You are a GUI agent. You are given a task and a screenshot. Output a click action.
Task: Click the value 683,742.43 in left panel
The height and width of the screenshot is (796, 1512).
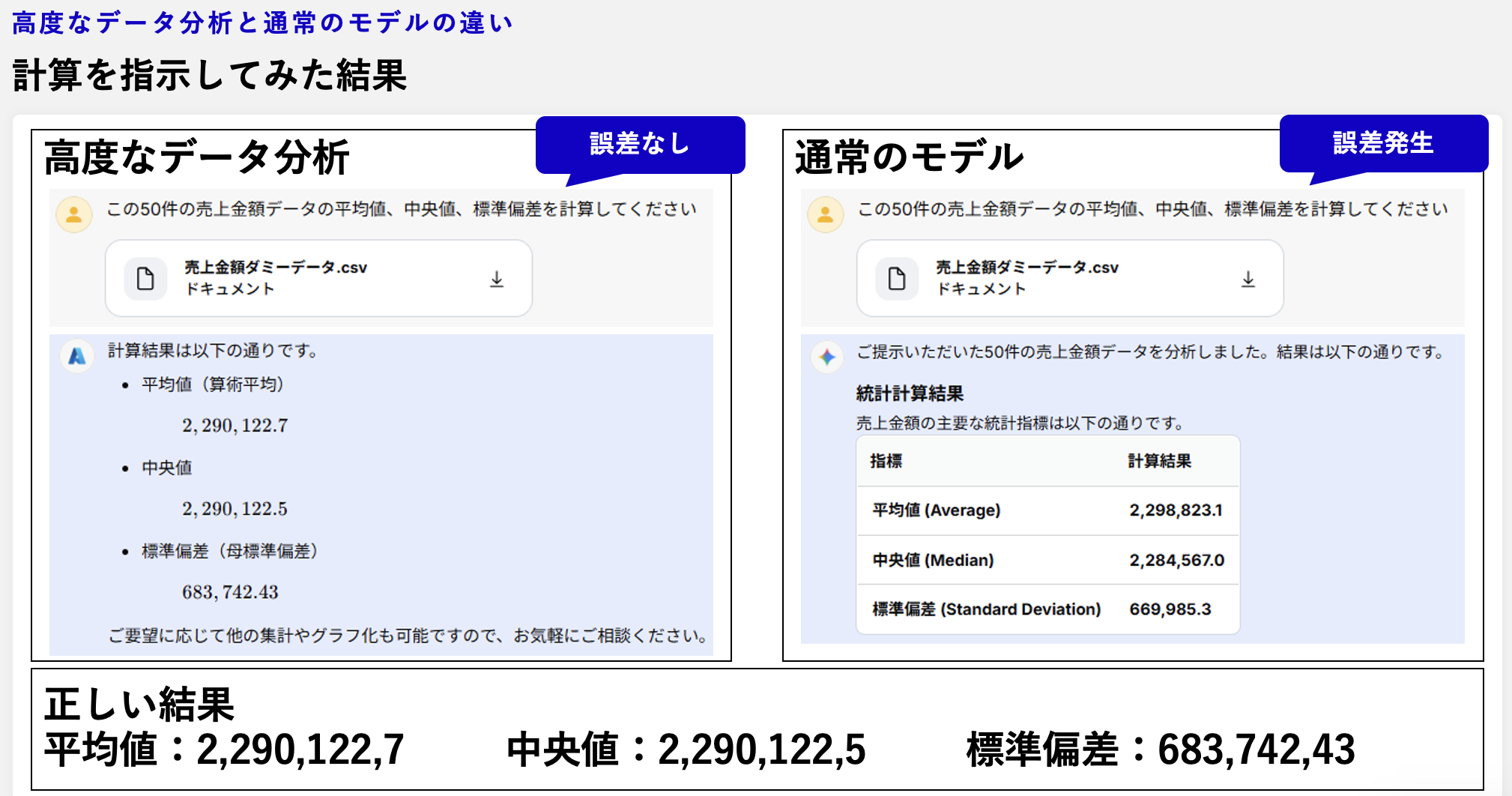tap(230, 592)
